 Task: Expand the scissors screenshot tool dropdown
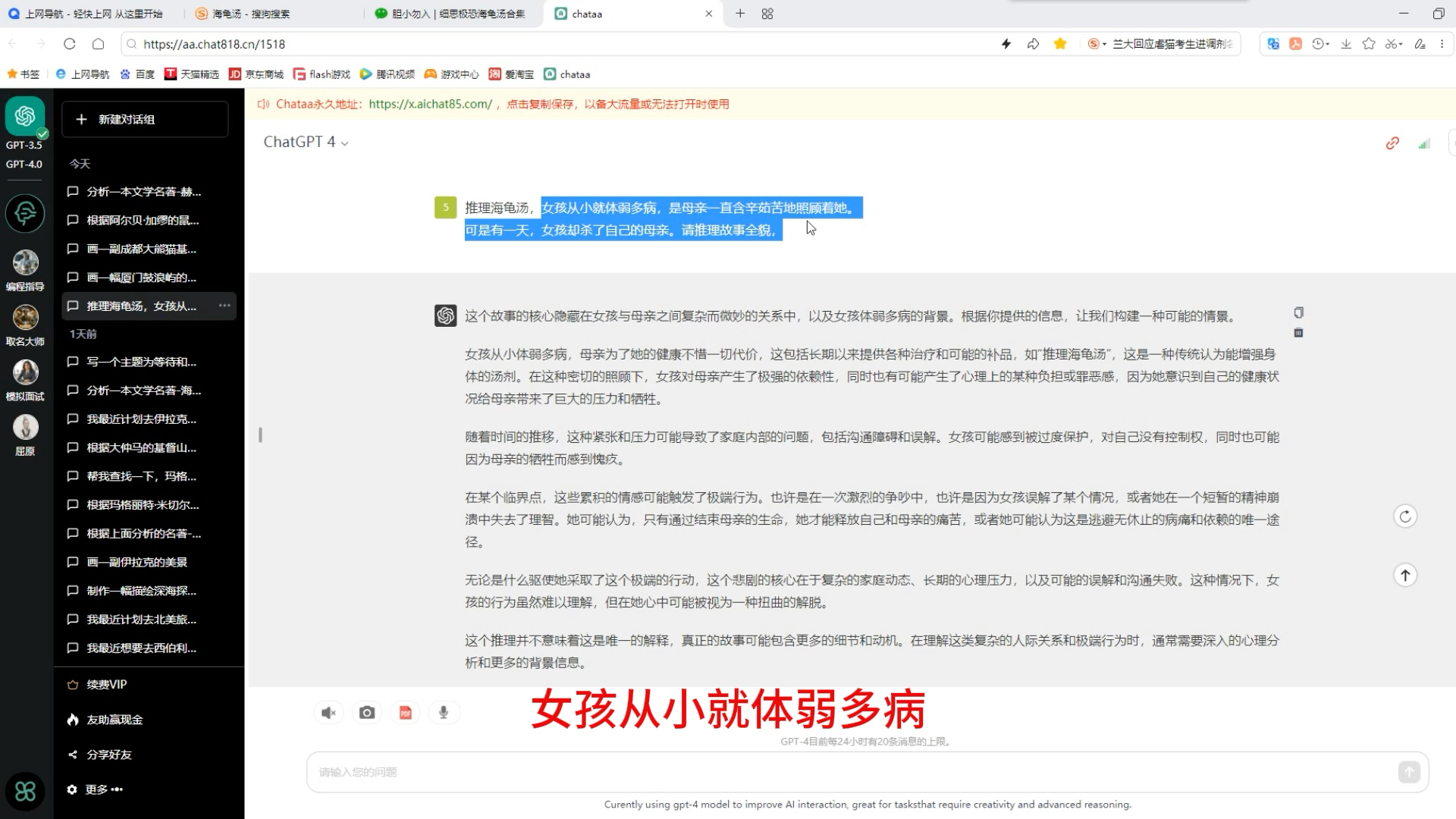(x=1400, y=44)
